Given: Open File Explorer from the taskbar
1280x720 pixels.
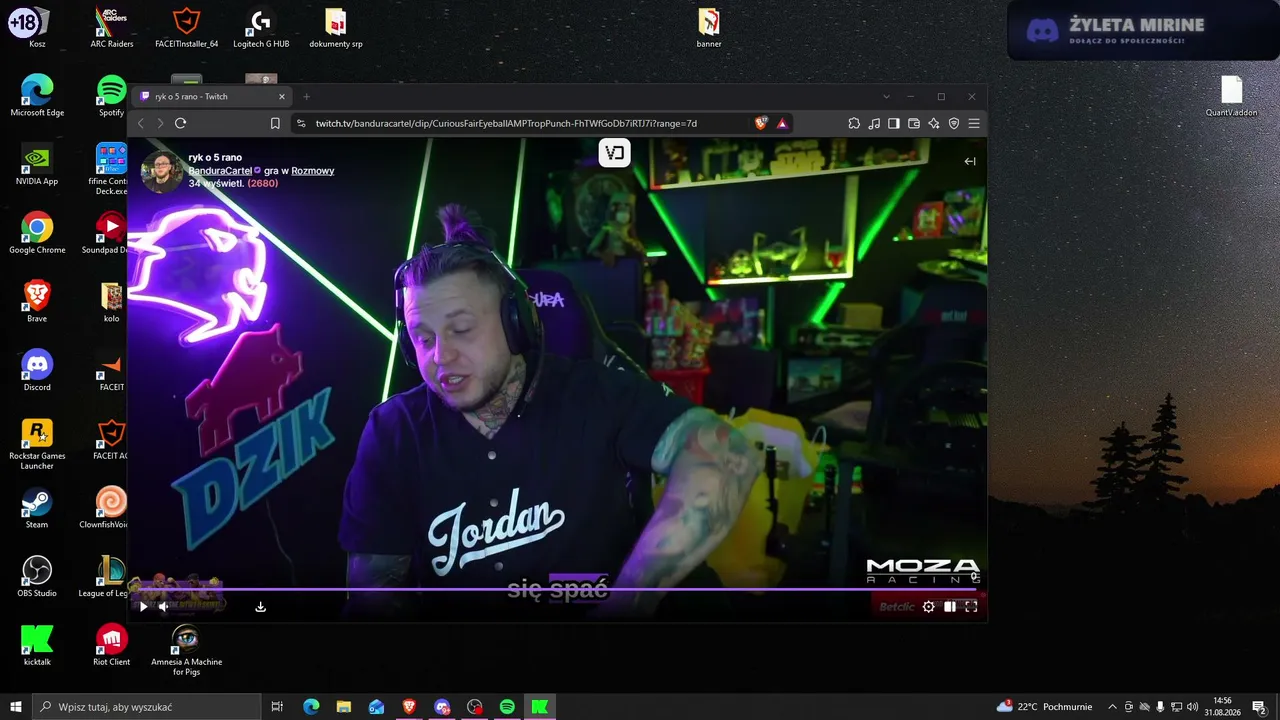Looking at the screenshot, I should point(343,707).
